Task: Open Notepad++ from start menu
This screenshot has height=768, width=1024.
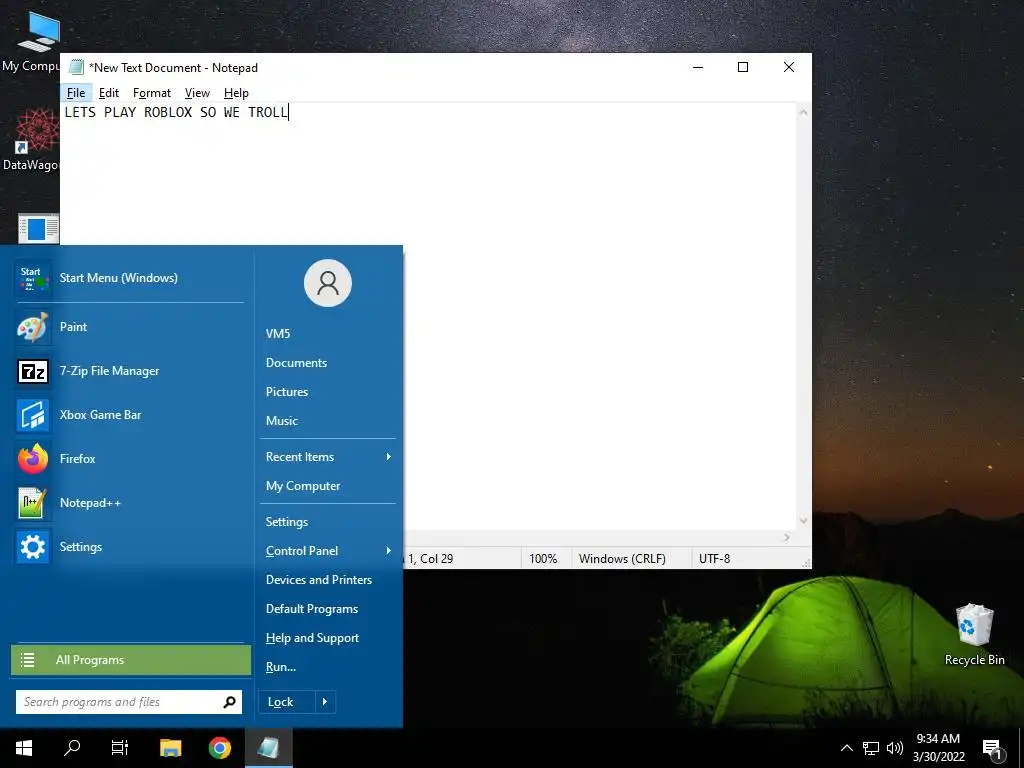Action: tap(129, 503)
